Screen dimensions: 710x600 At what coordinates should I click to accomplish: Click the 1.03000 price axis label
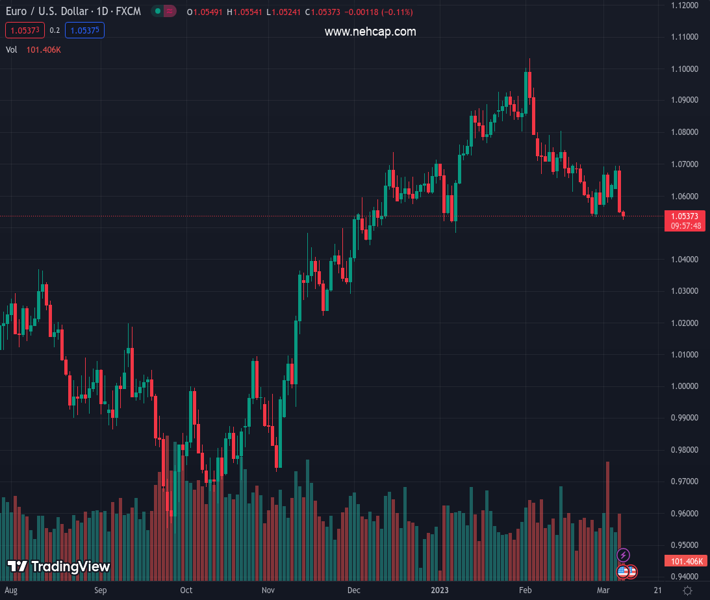coord(684,291)
